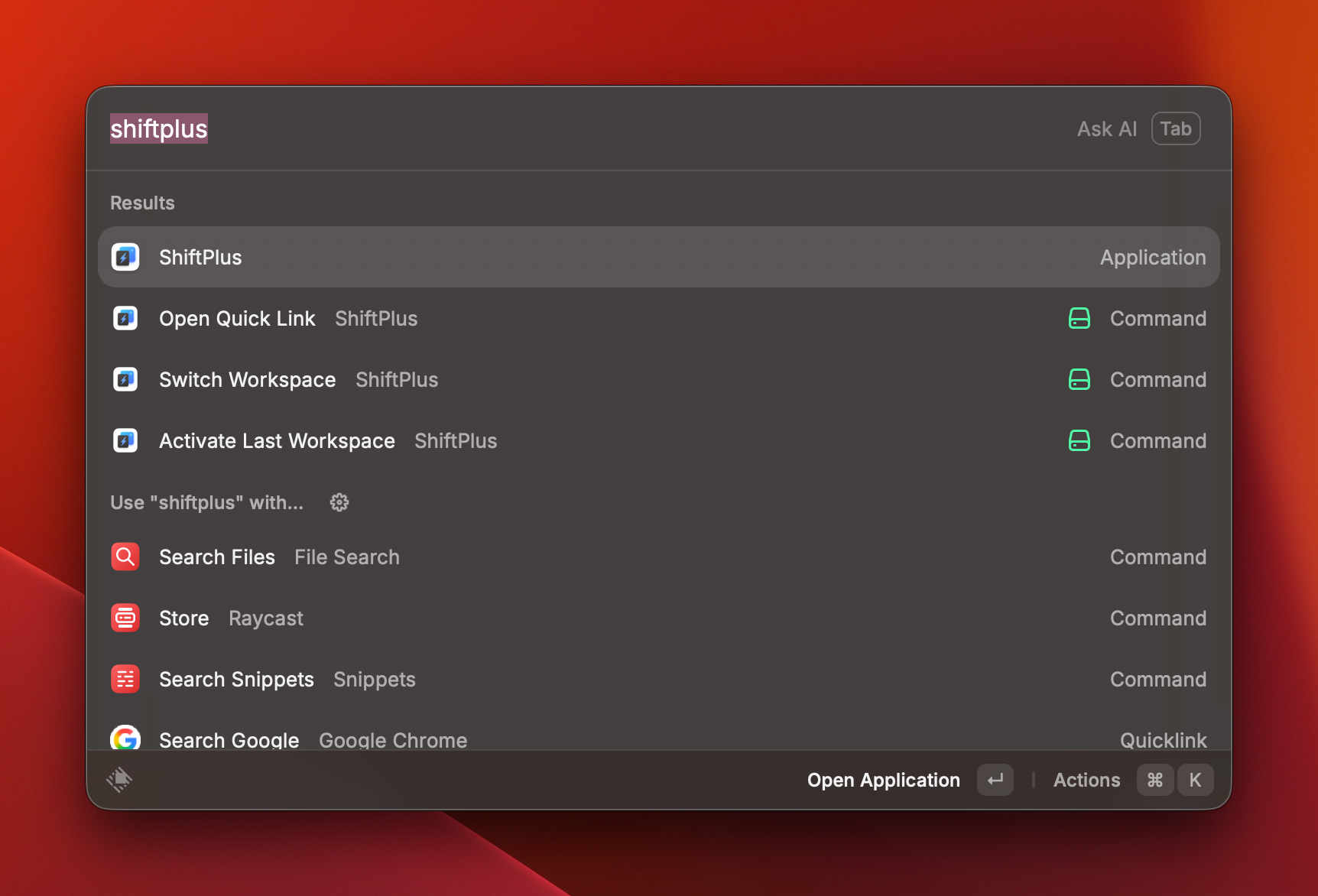Click green extension icon beside Open Quick Link

tap(1079, 318)
